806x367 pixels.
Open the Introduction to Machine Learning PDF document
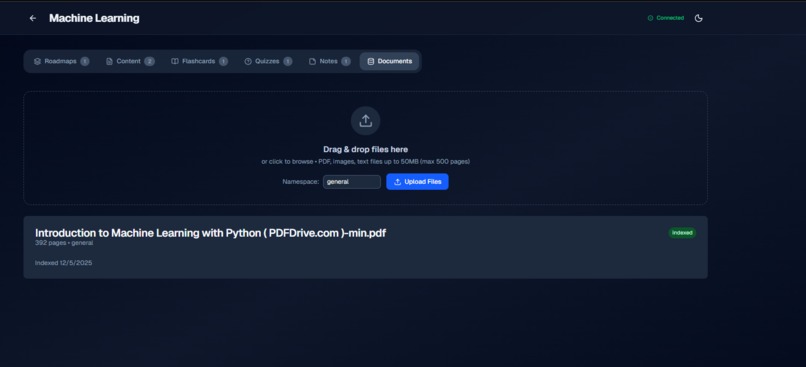[x=365, y=247]
